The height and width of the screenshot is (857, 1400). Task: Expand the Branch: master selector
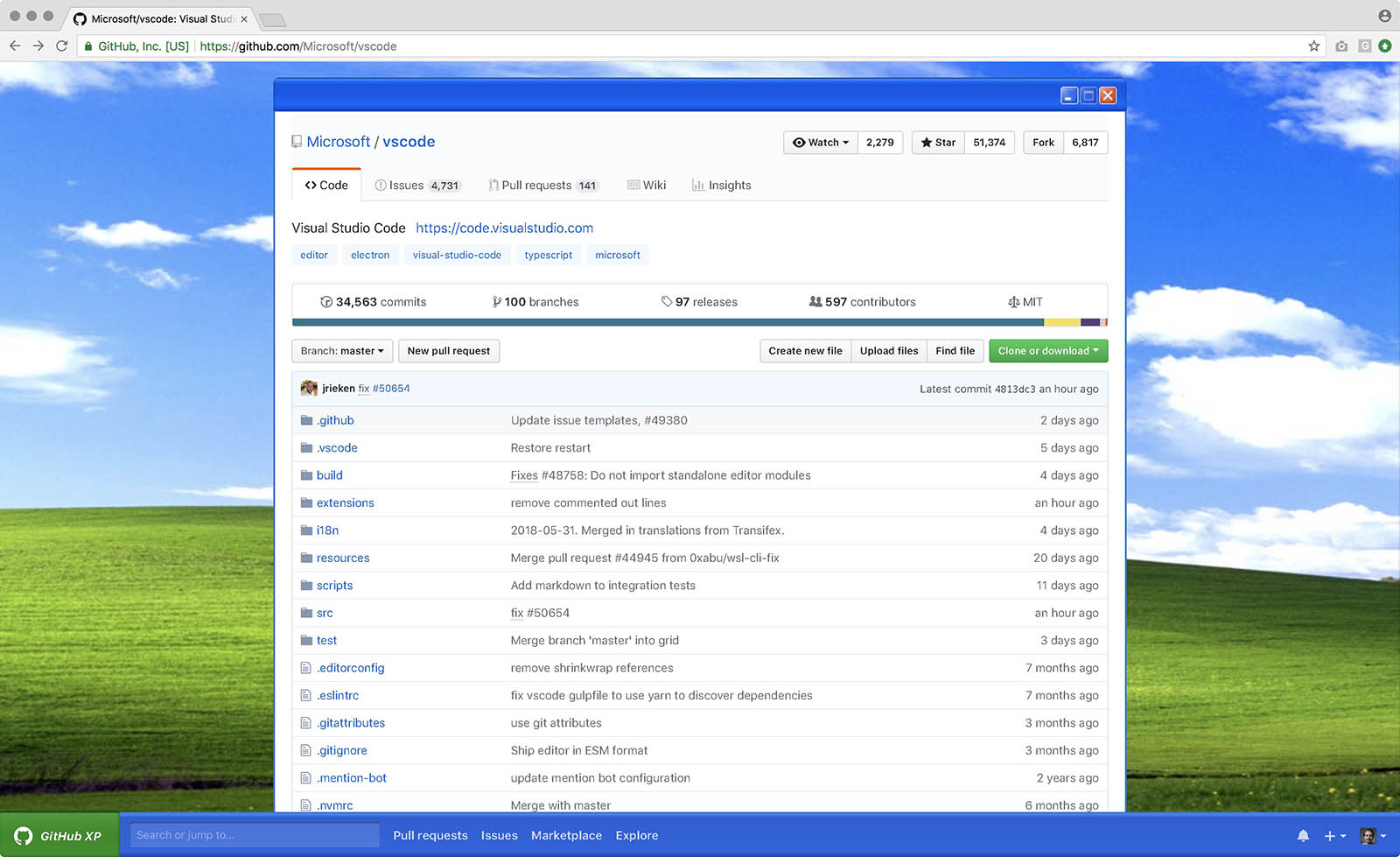click(342, 351)
